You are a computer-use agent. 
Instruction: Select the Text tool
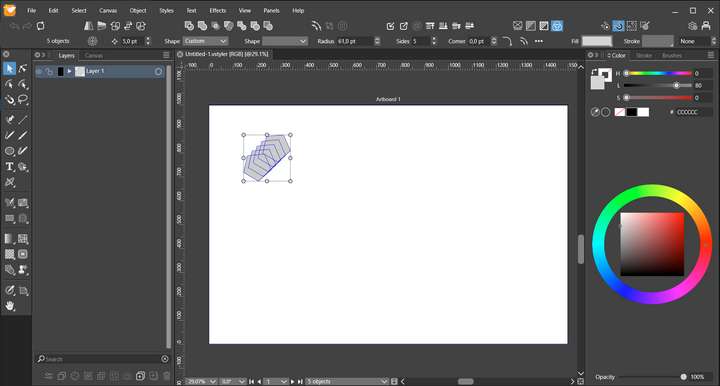point(9,167)
